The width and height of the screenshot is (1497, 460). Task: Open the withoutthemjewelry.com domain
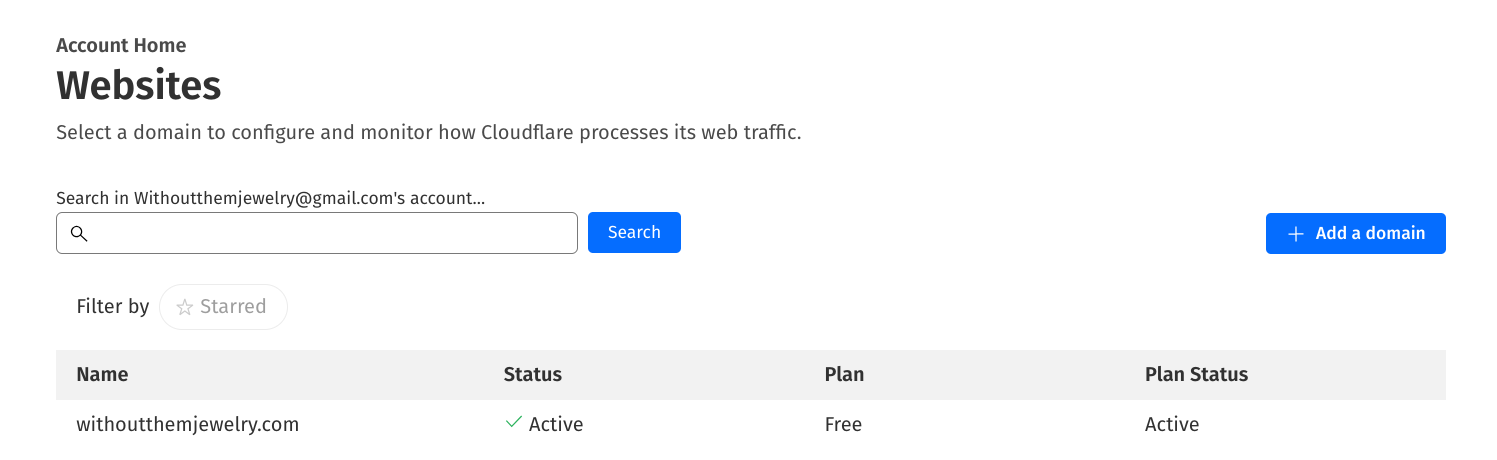pos(188,424)
